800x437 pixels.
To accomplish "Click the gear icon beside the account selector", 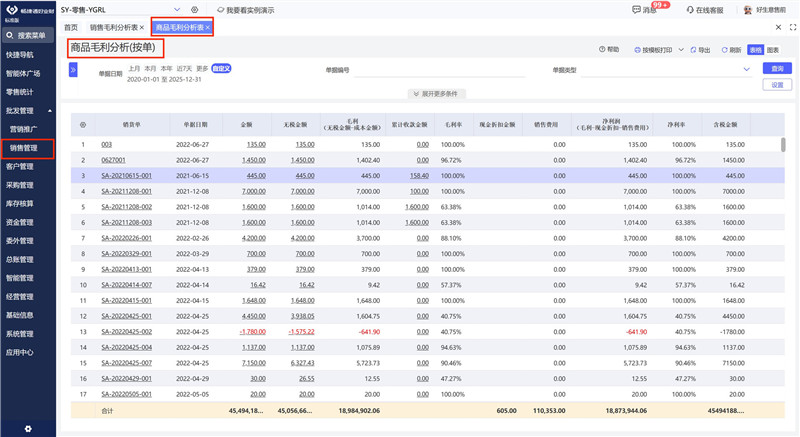I will [195, 9].
